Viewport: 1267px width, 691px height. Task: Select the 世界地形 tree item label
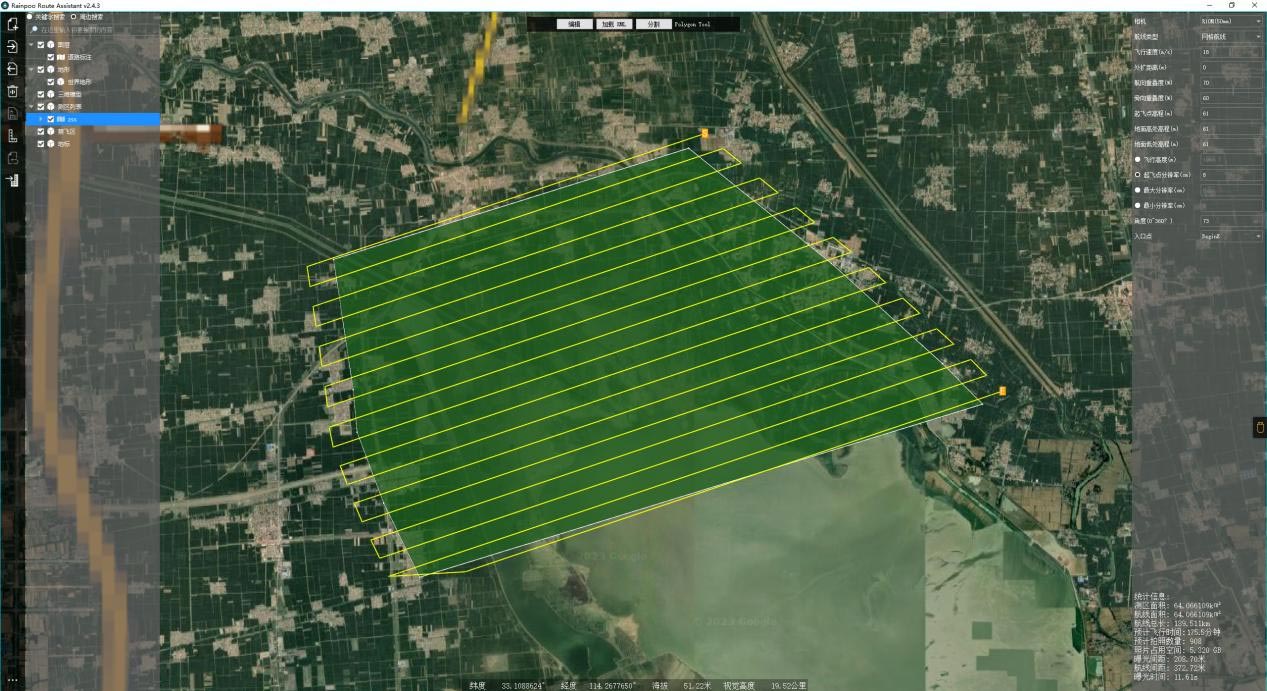pos(80,81)
